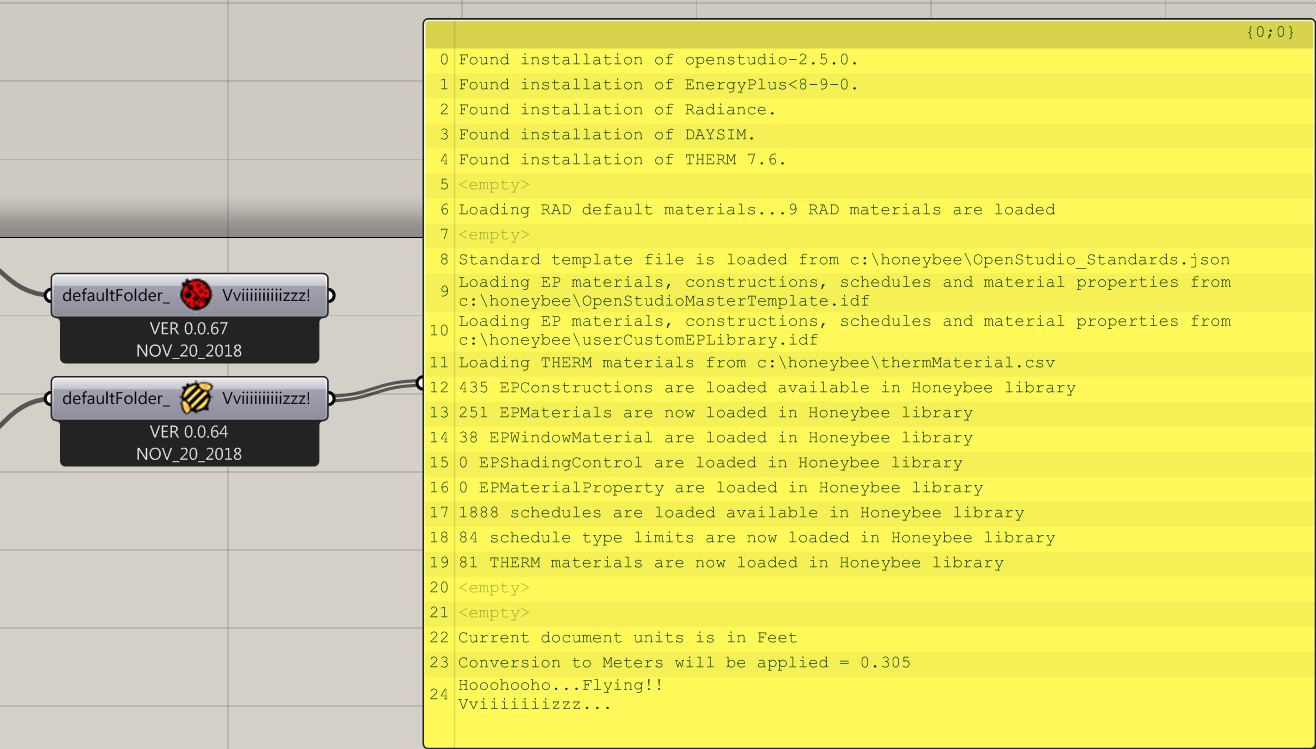Select the wire connecting Honeybee to the panel
This screenshot has width=1316, height=749.
pos(378,386)
